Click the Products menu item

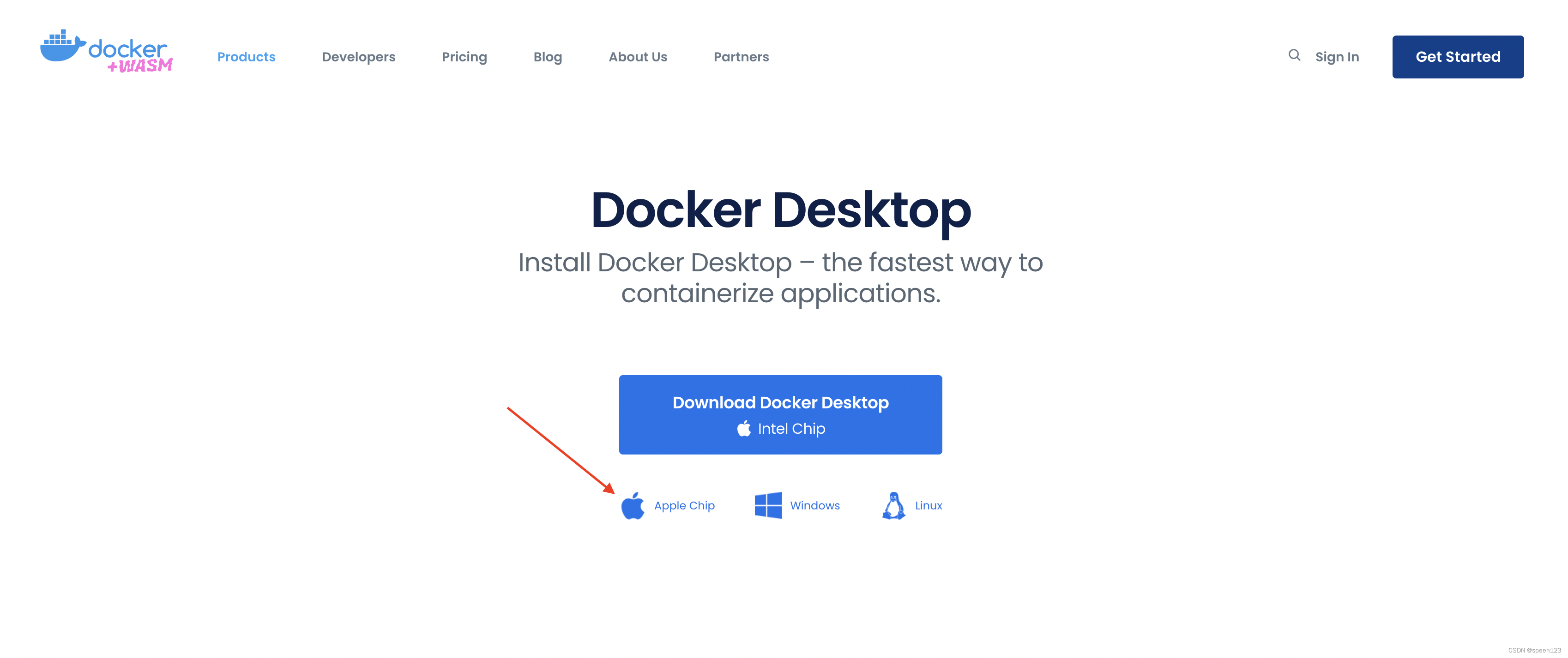coord(246,56)
